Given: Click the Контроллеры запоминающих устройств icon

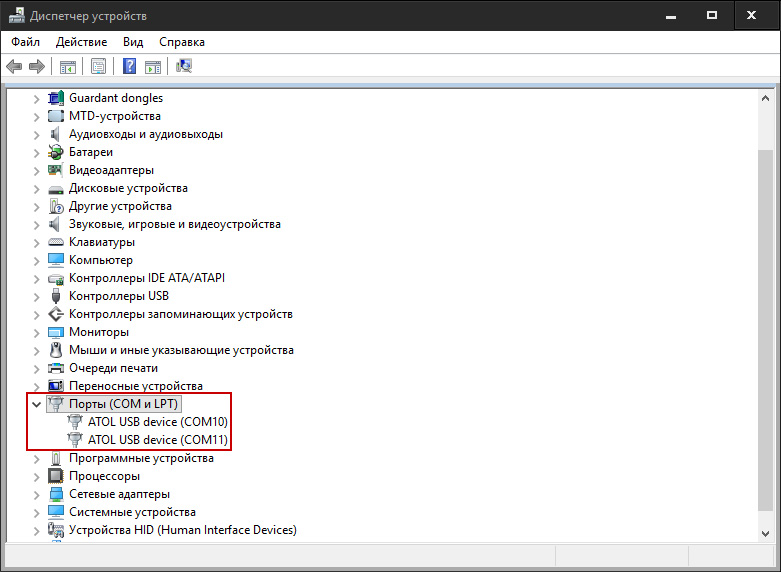Looking at the screenshot, I should pos(56,314).
